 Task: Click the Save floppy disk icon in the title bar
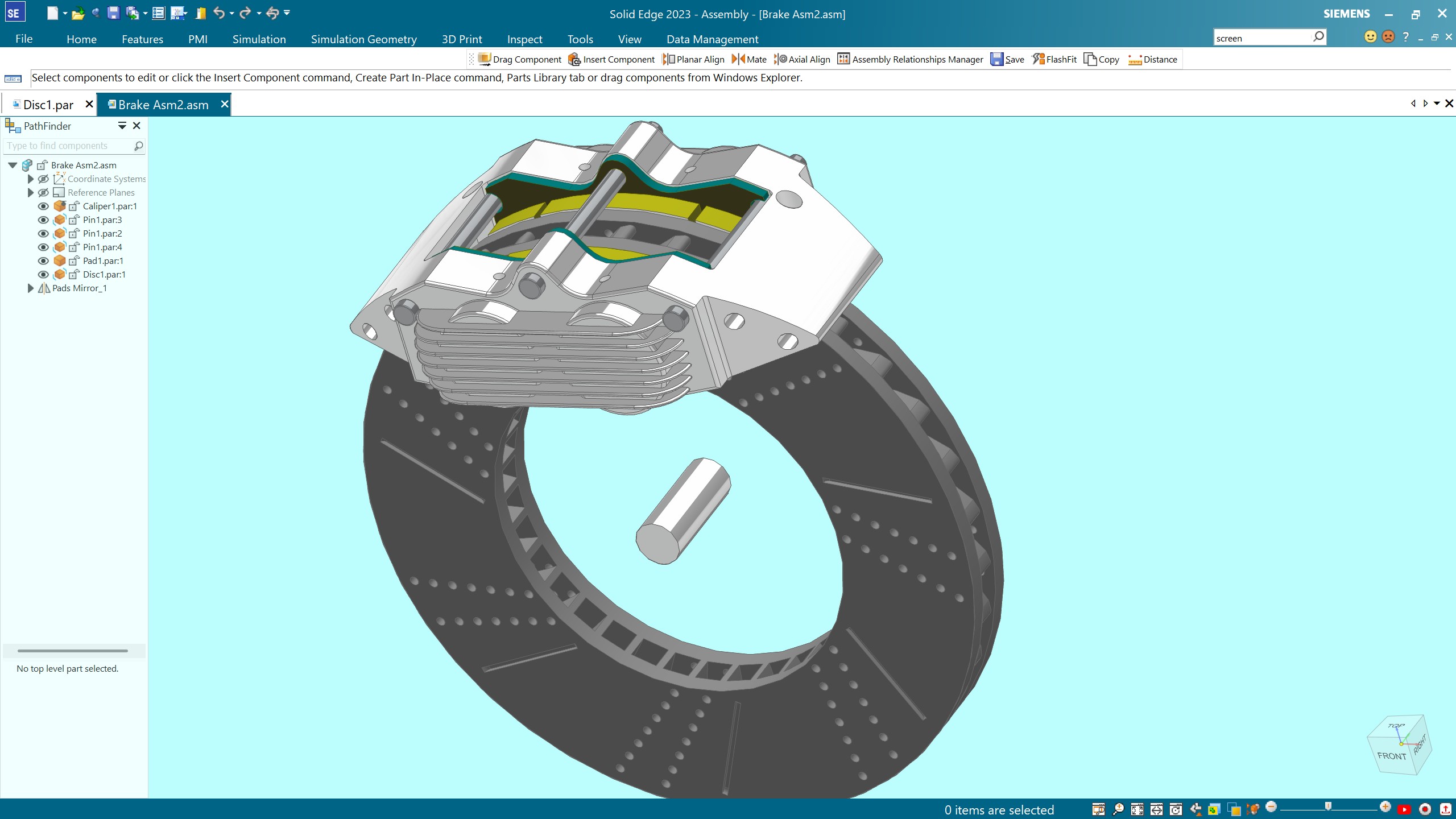coord(113,13)
